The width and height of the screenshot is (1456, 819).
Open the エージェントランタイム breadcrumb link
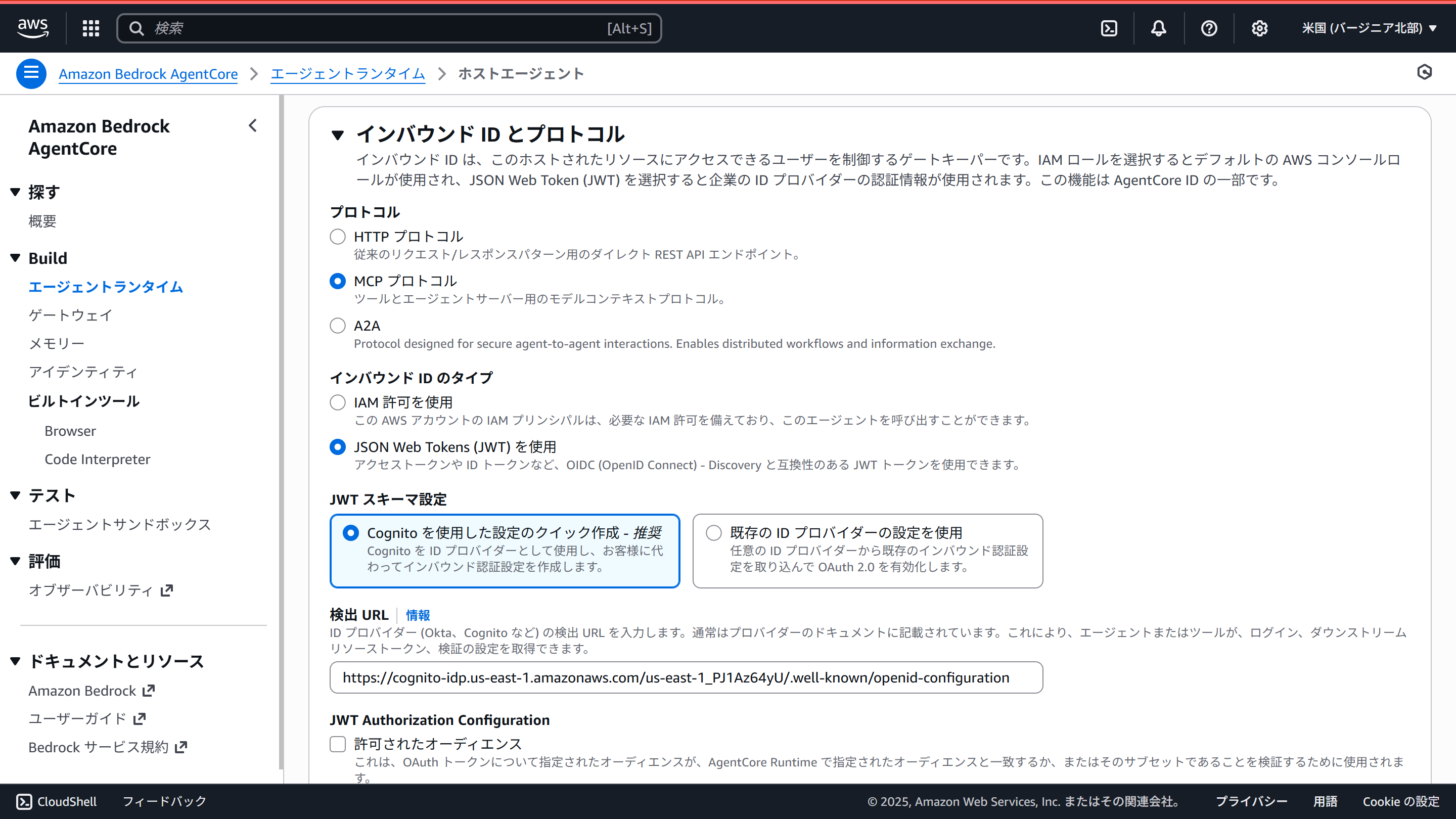[348, 73]
